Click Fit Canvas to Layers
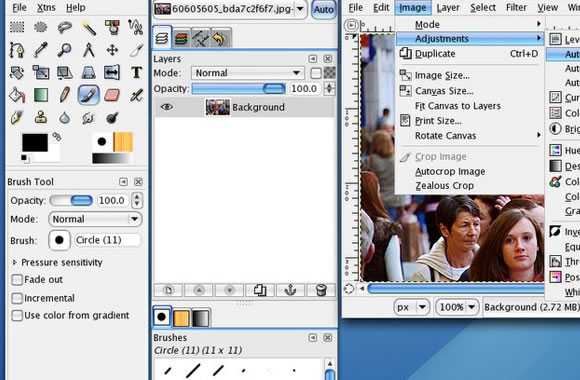 pos(469,106)
